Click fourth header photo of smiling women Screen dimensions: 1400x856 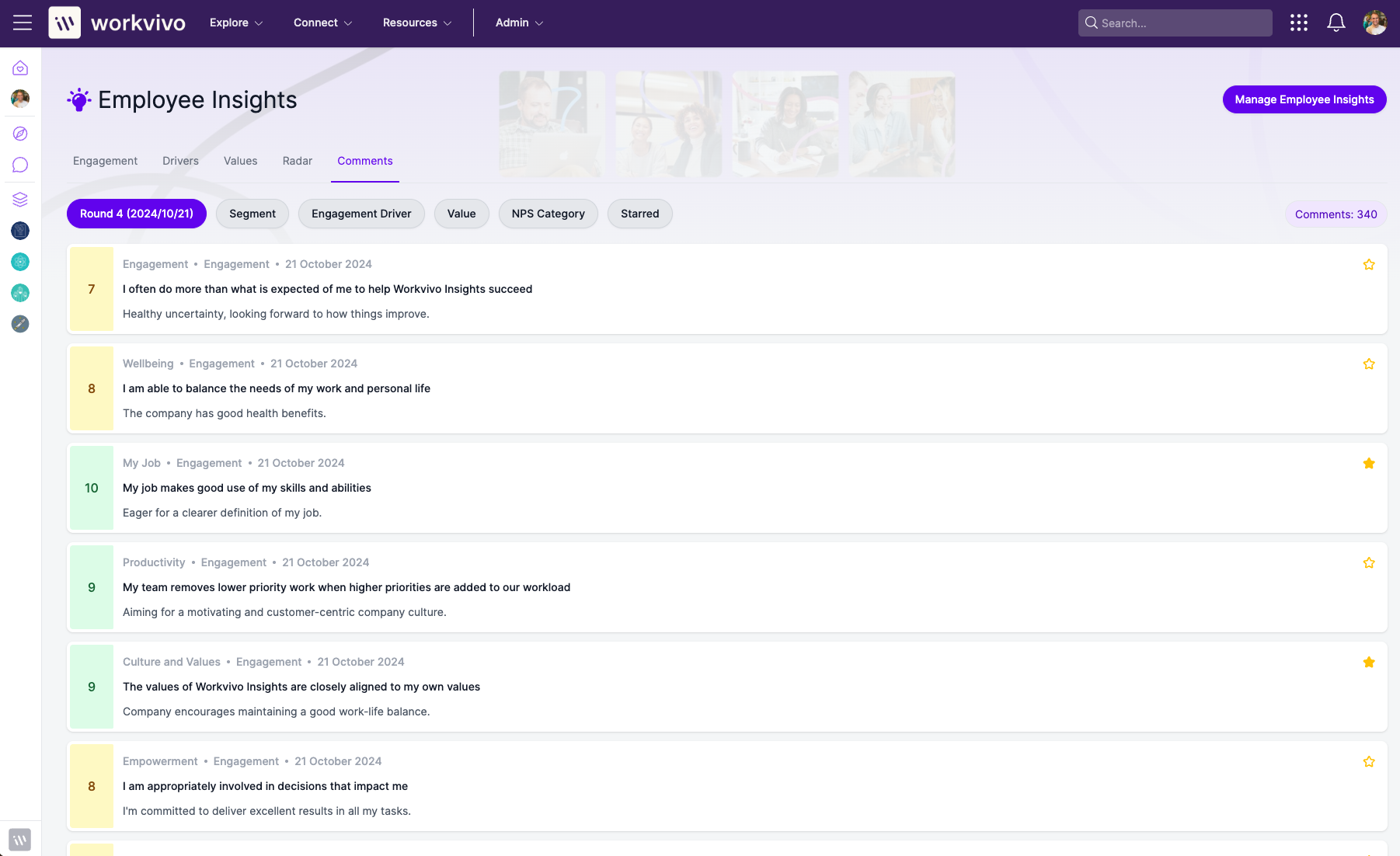[x=901, y=124]
